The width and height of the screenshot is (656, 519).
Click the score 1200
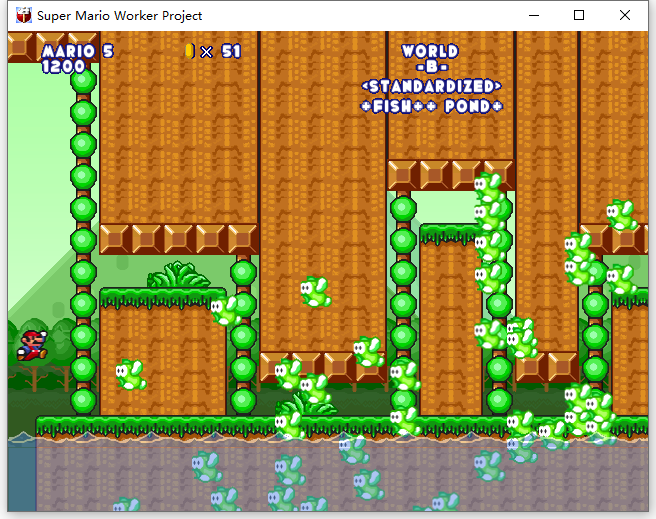(63, 66)
